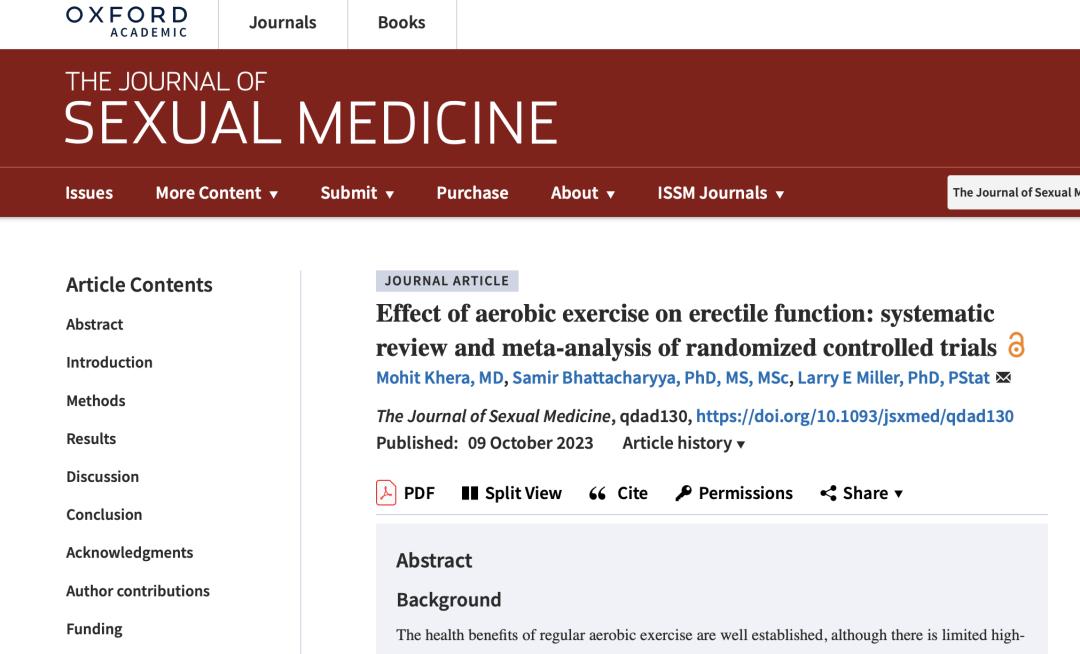Jump to the Methods section in contents

96,401
